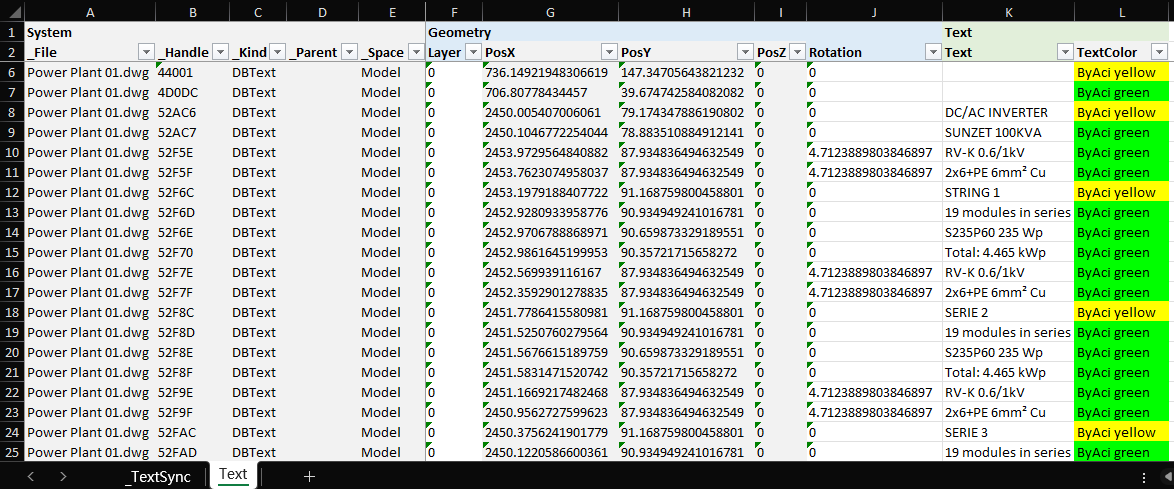Select the Text sheet tab
This screenshot has width=1174, height=489.
click(233, 475)
